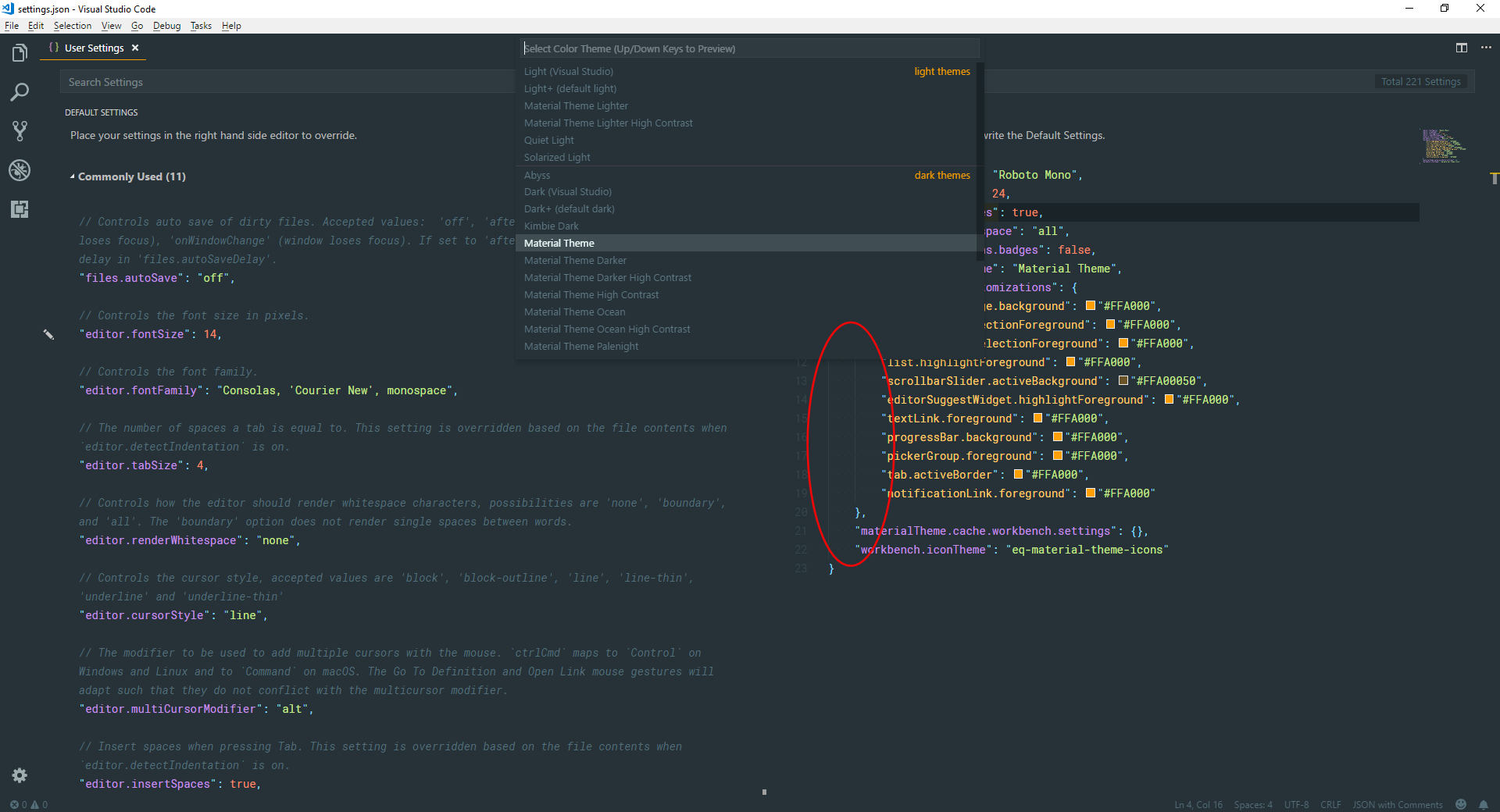Click Spaces: 4 indentation indicator

pyautogui.click(x=1253, y=805)
